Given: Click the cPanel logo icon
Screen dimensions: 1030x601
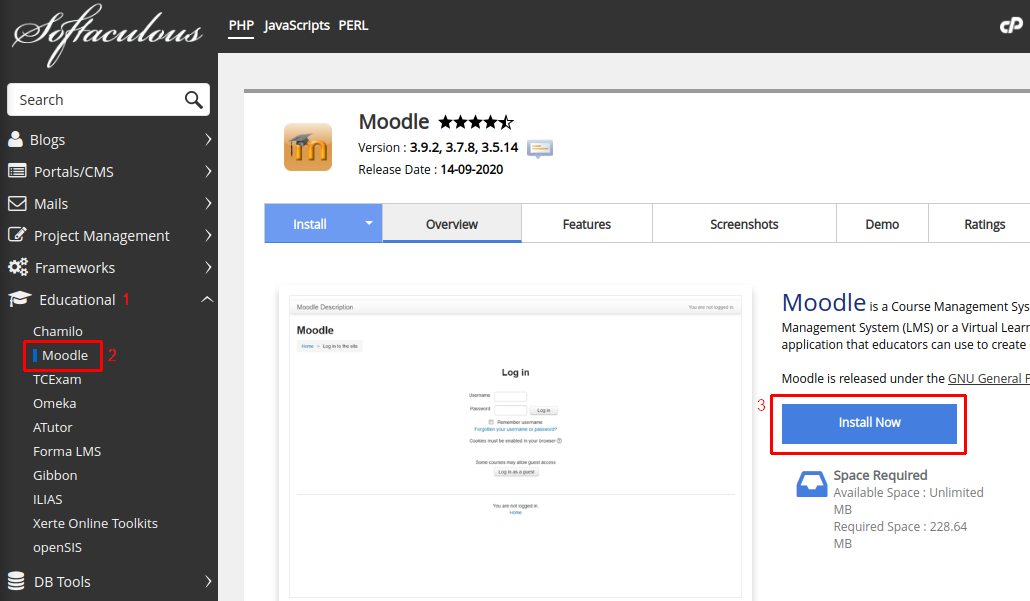Looking at the screenshot, I should [x=1011, y=26].
